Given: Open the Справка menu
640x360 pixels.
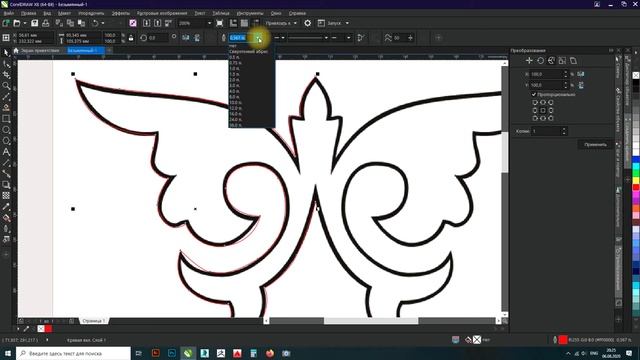Looking at the screenshot, I should [x=297, y=13].
